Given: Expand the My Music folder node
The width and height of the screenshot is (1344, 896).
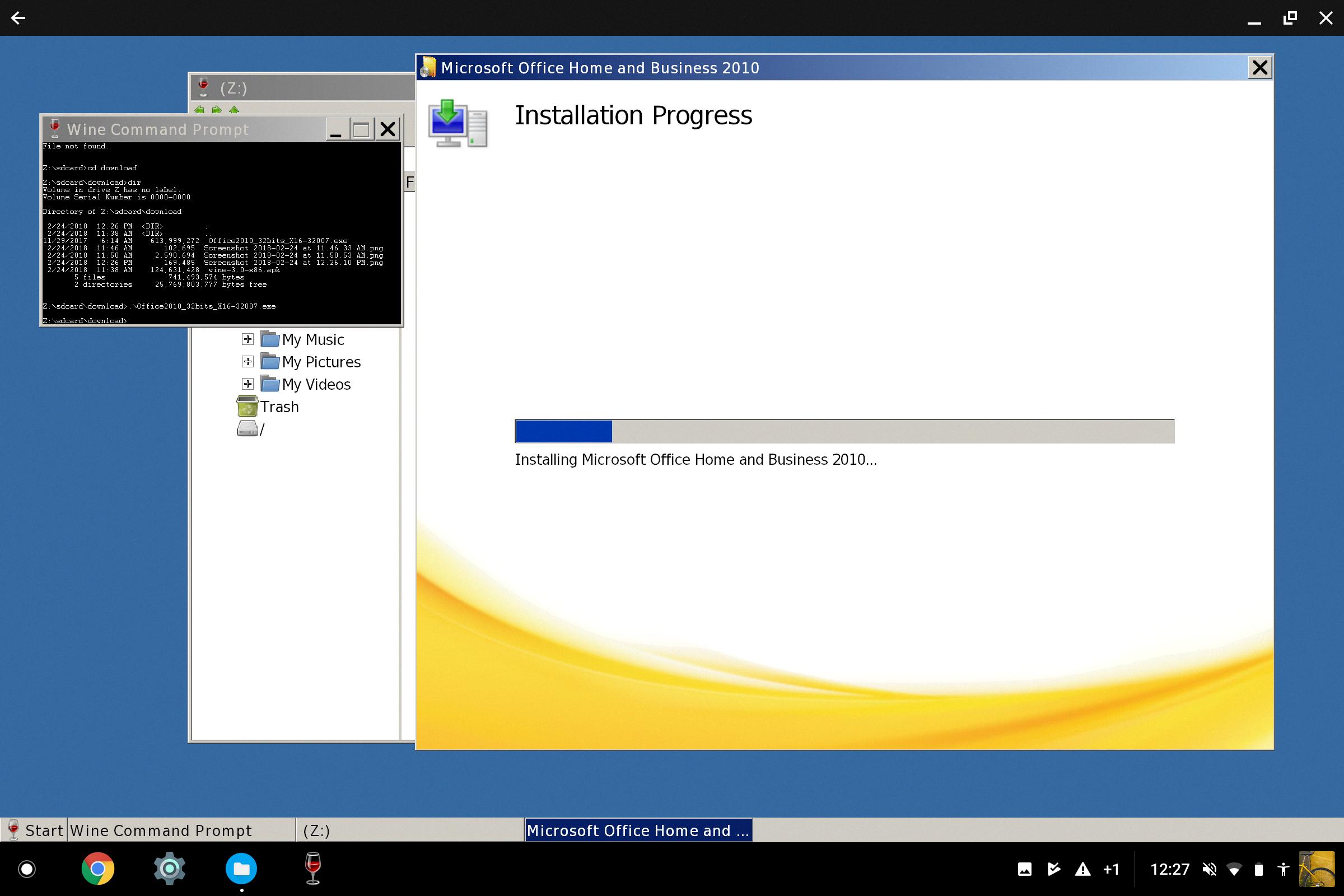Looking at the screenshot, I should (248, 339).
